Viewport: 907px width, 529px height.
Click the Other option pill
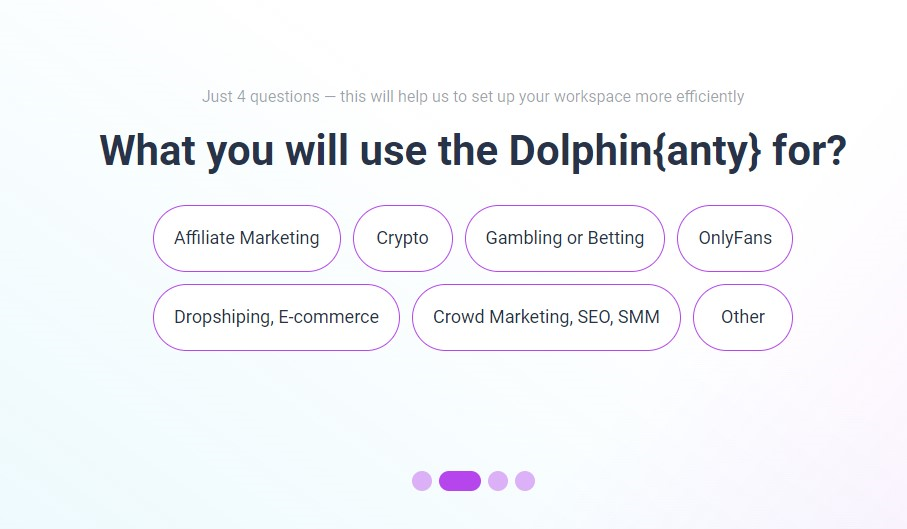click(x=742, y=317)
